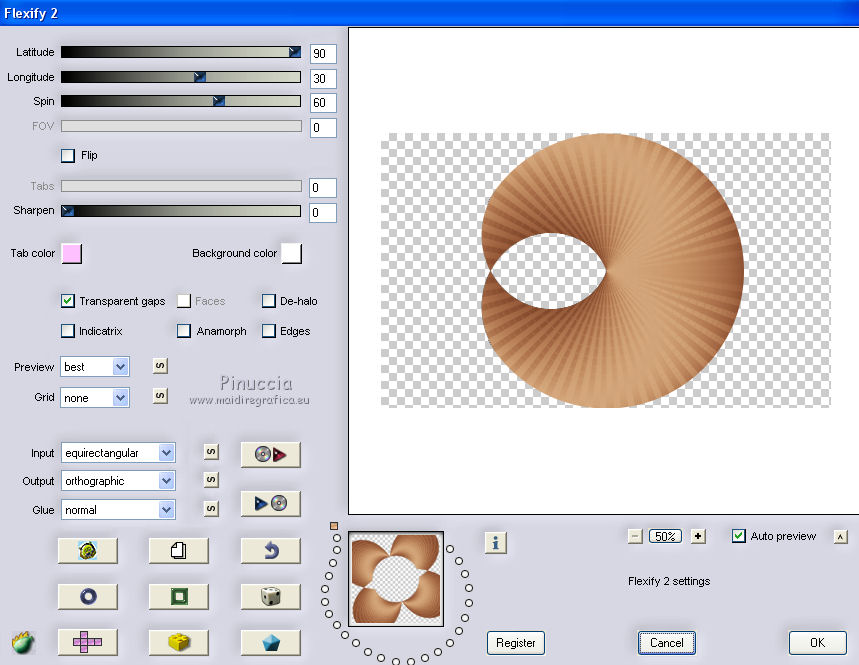This screenshot has height=665, width=859.
Task: Click the small source image thumbnail
Action: tap(396, 580)
